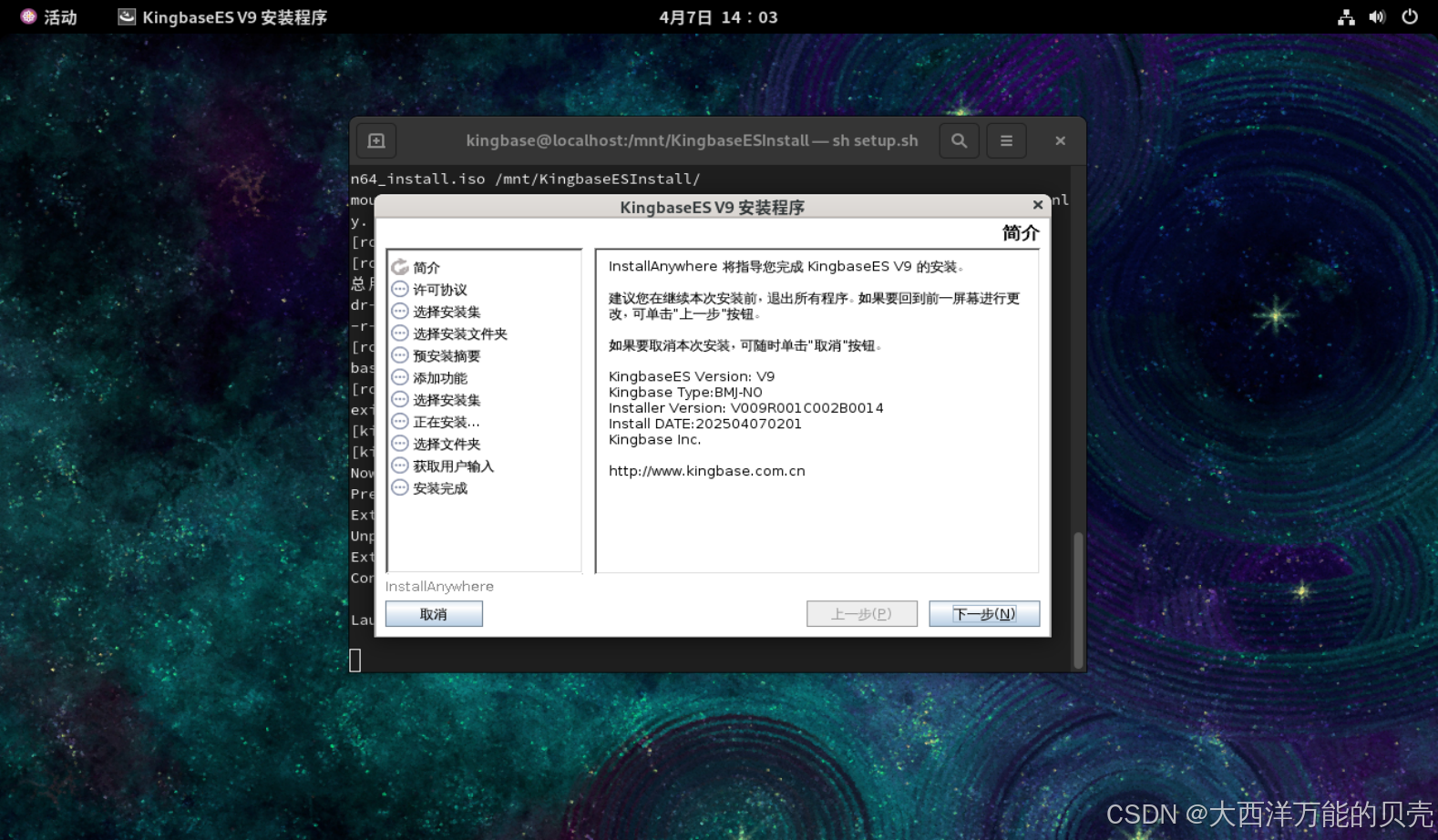Click circle icon beside 许可协议
Viewport: 1438px width, 840px height.
(x=400, y=289)
